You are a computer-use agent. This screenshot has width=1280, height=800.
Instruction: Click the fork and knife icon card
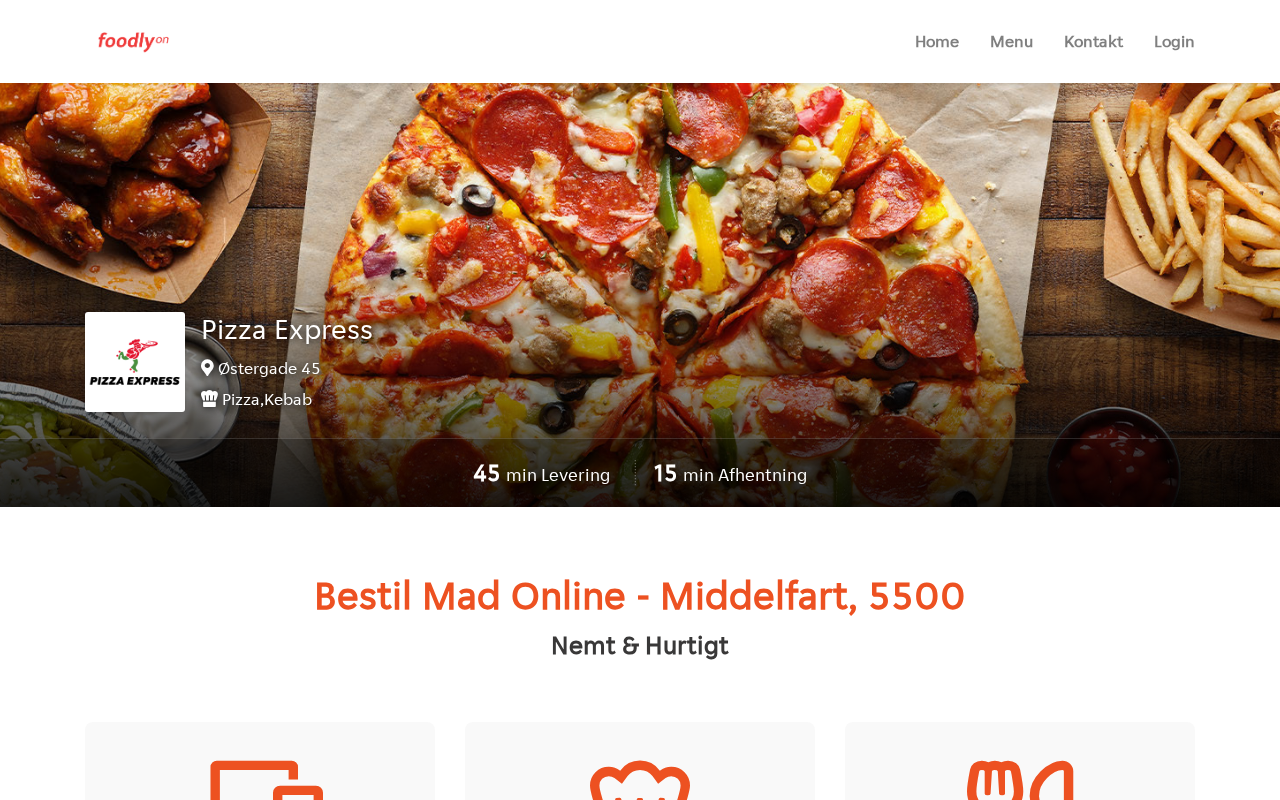point(1020,762)
